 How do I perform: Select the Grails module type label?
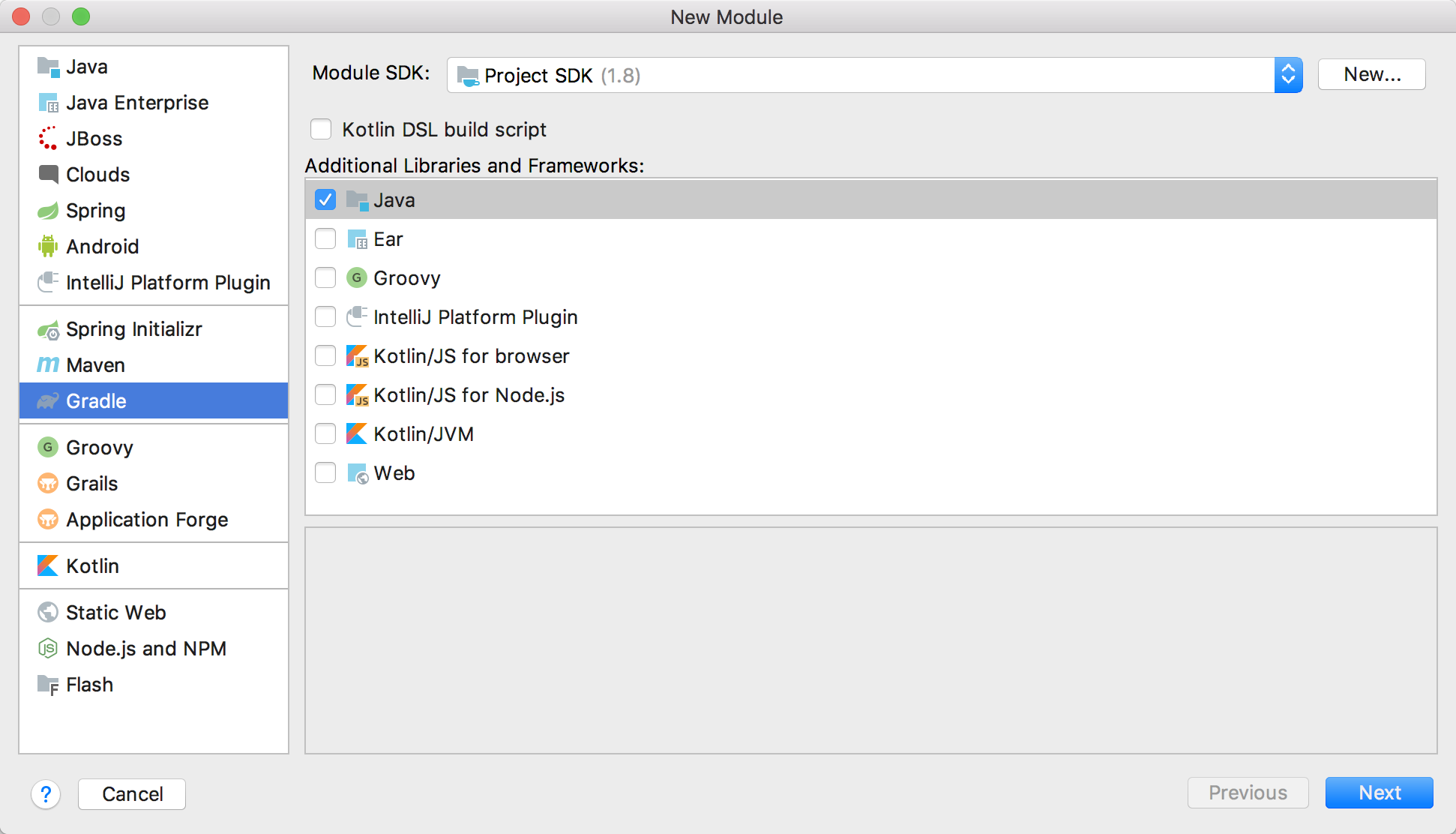(92, 484)
